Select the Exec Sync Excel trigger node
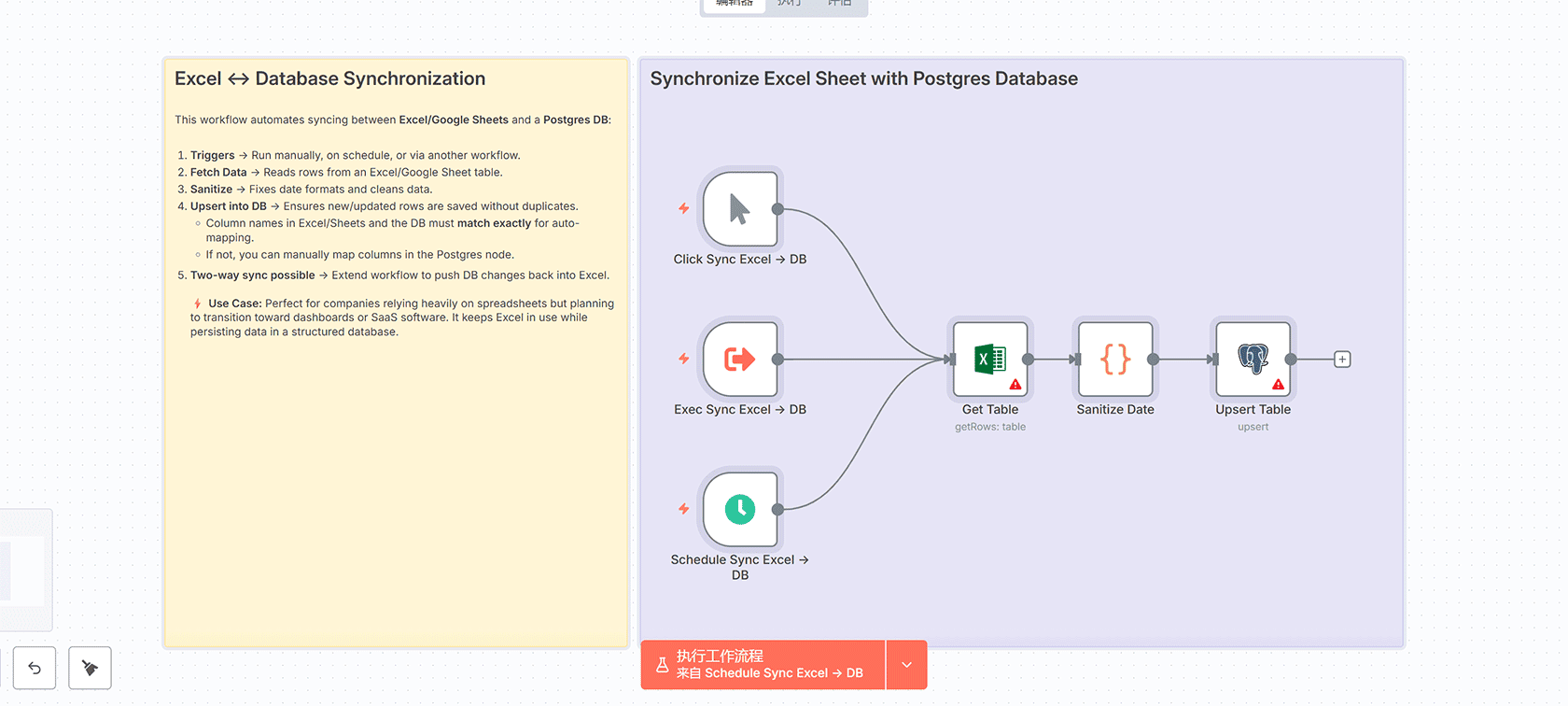The width and height of the screenshot is (1568, 706). click(x=739, y=360)
